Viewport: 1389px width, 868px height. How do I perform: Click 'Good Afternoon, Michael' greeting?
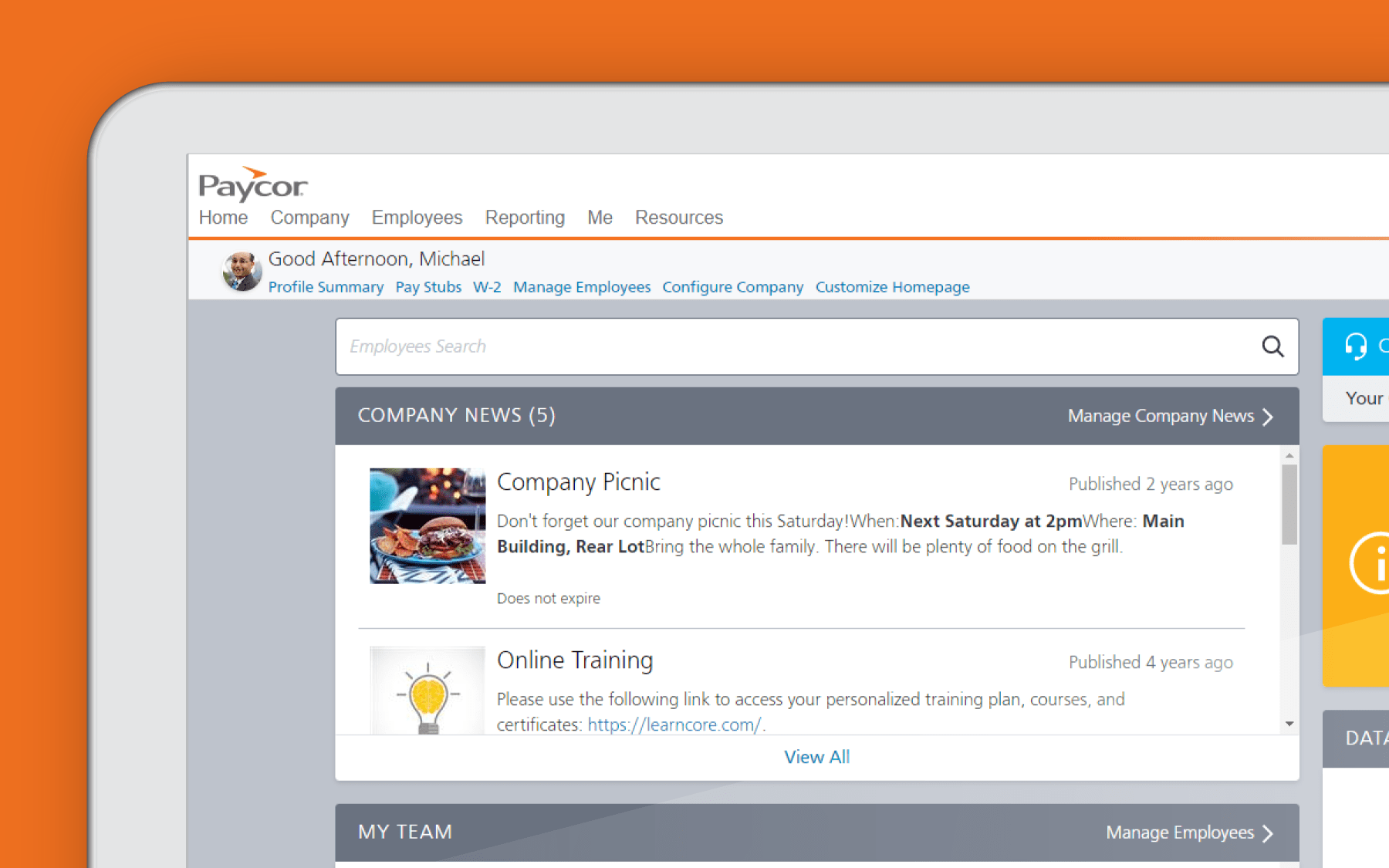pyautogui.click(x=377, y=259)
